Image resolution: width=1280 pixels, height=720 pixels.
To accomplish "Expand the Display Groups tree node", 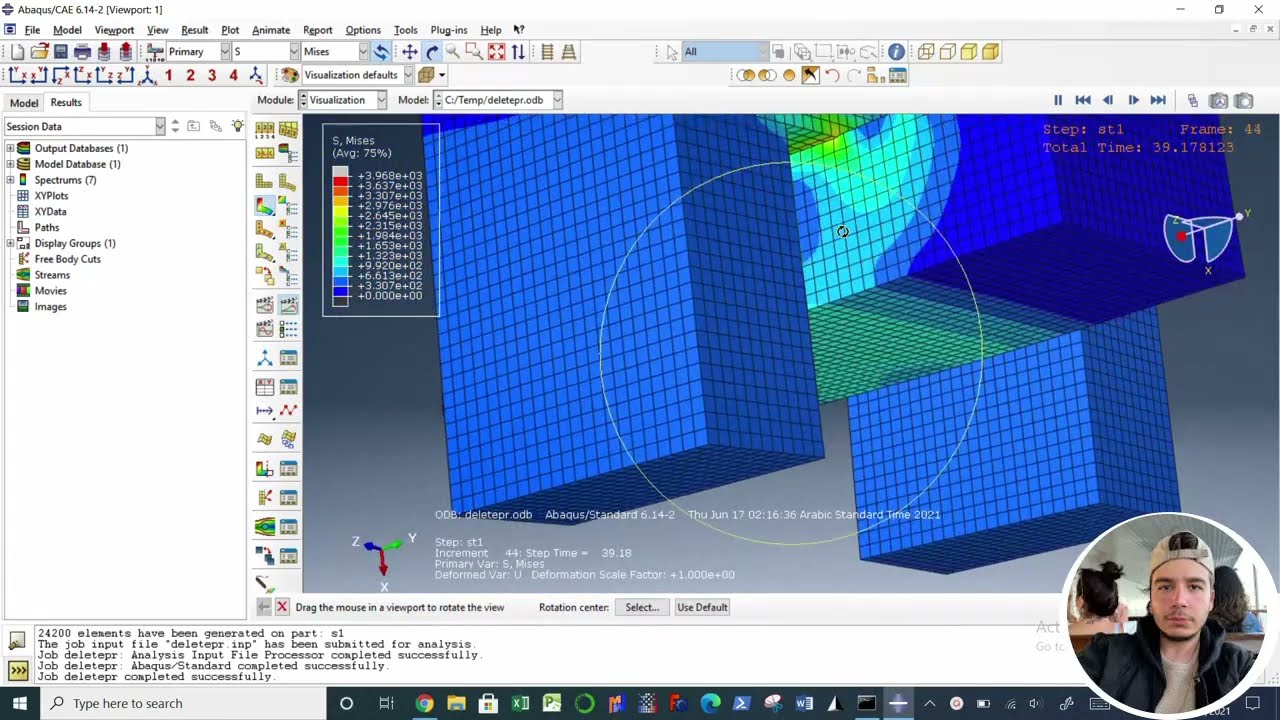I will (x=10, y=243).
